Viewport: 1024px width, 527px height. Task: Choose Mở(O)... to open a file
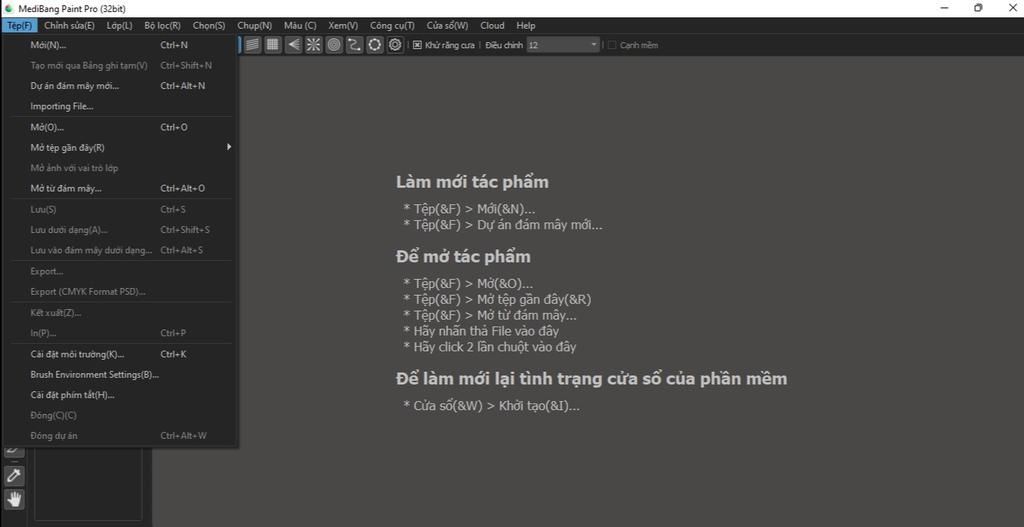(121, 127)
